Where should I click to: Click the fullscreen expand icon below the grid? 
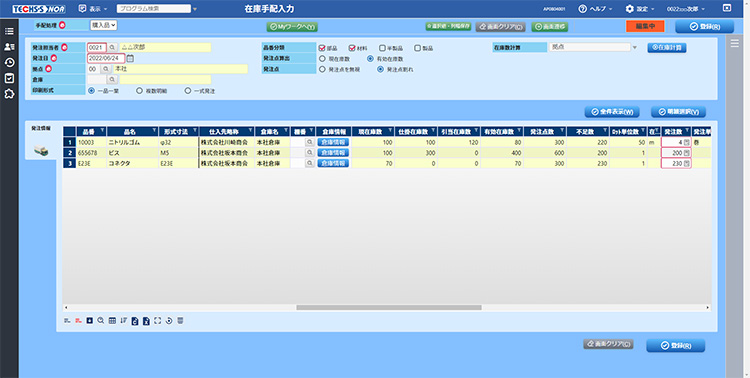point(157,321)
